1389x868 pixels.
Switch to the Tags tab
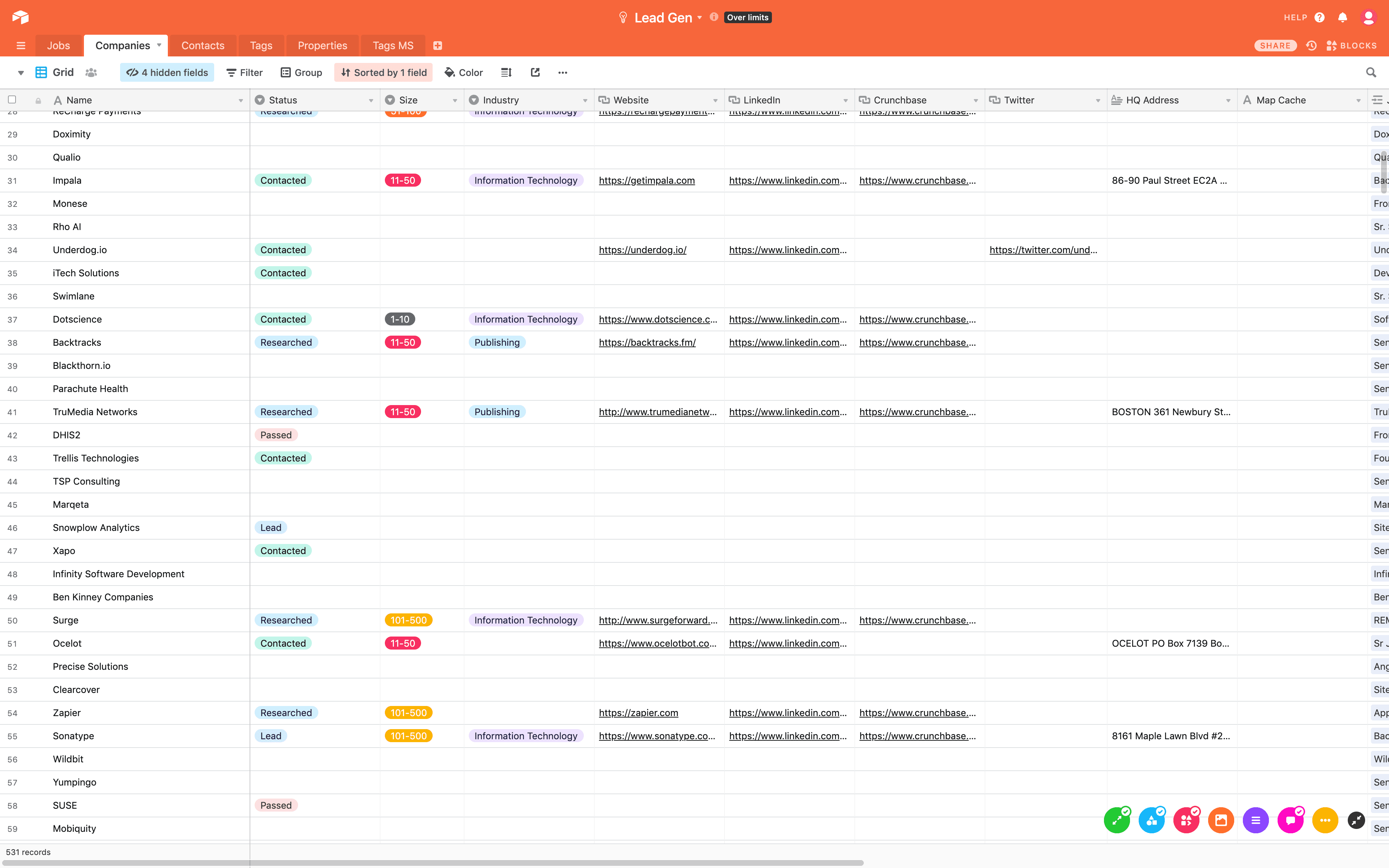pyautogui.click(x=261, y=45)
